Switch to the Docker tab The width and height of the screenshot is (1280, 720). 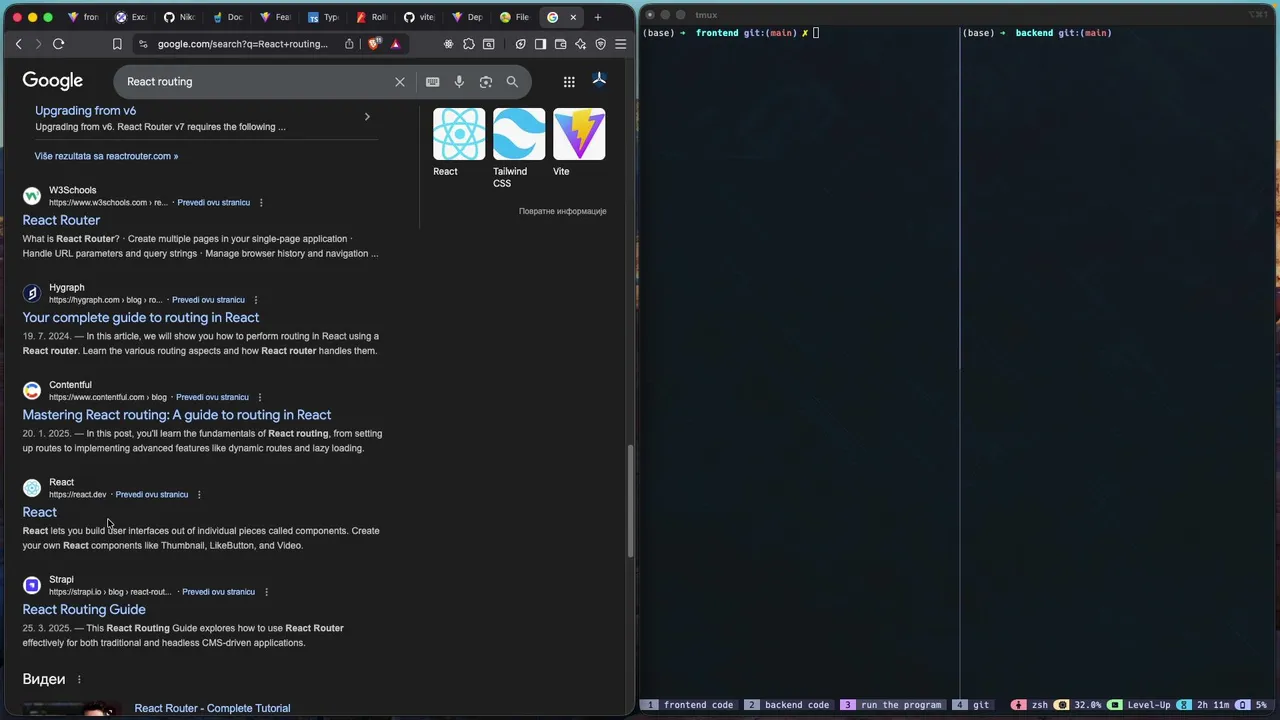click(226, 17)
